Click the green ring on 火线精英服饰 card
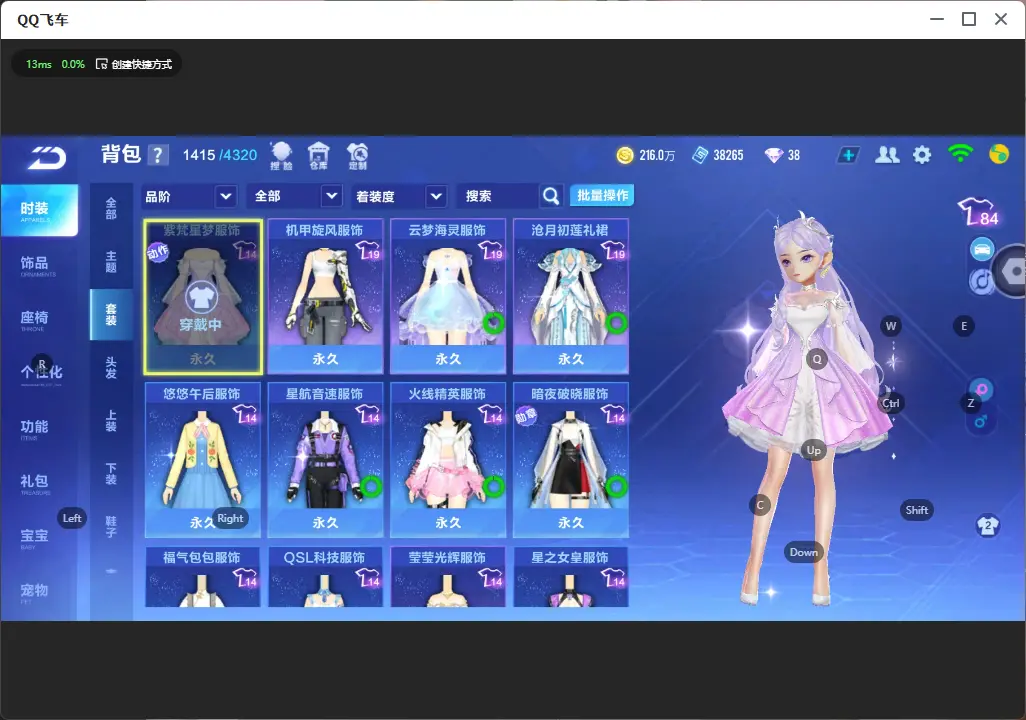Screen dimensions: 1026x720 (493, 486)
